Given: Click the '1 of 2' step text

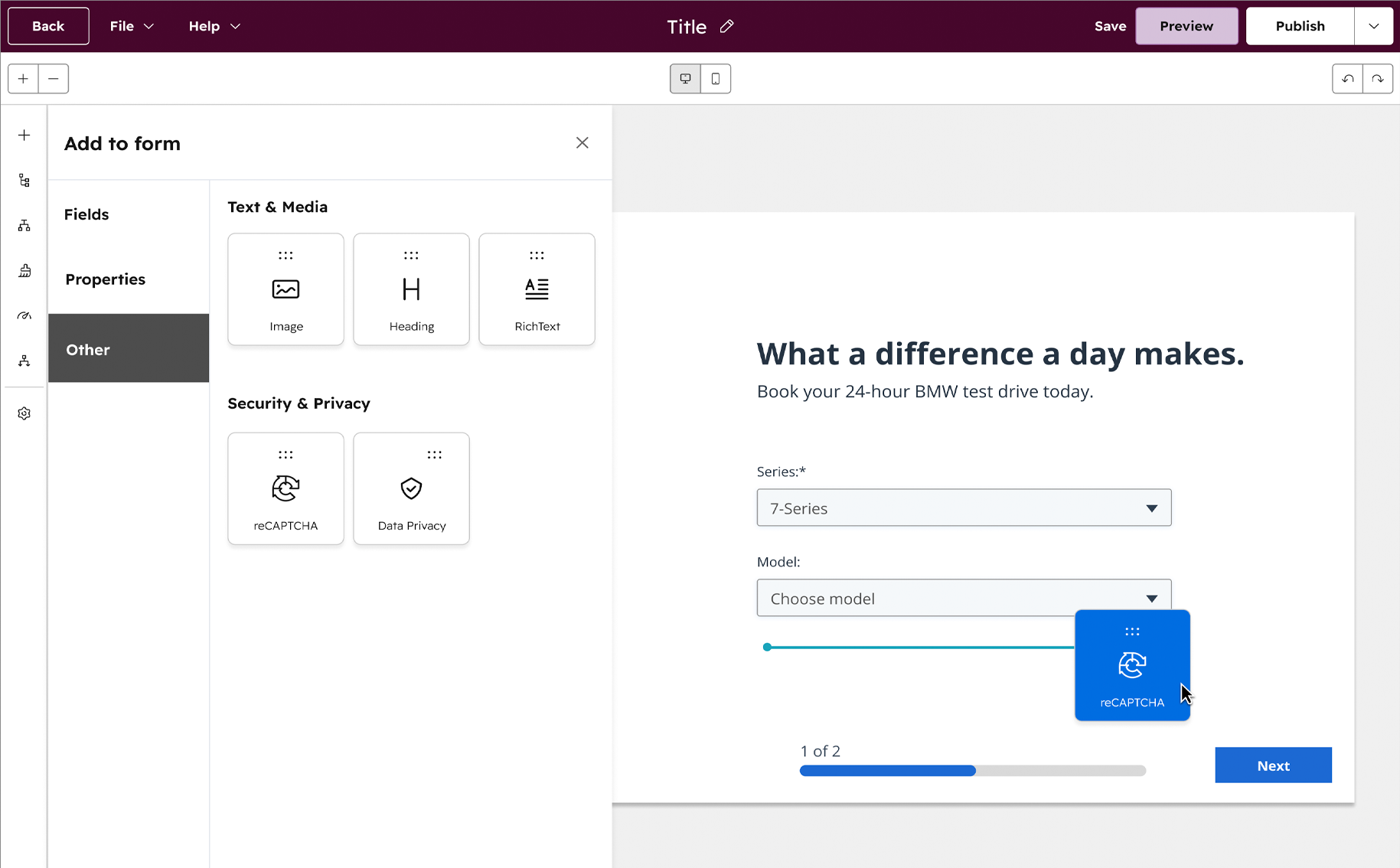Looking at the screenshot, I should (821, 751).
